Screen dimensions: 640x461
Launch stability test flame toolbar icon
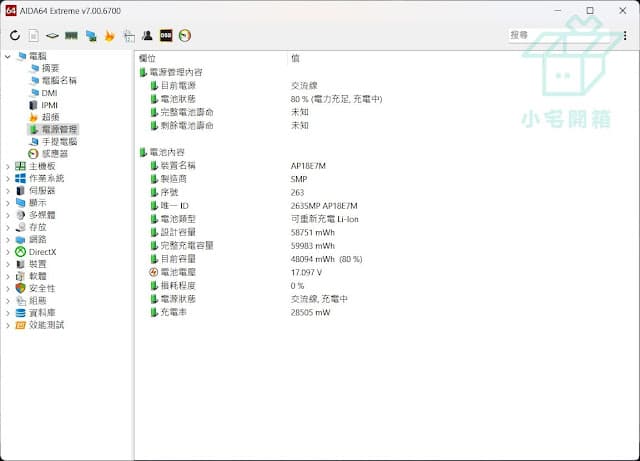[109, 36]
